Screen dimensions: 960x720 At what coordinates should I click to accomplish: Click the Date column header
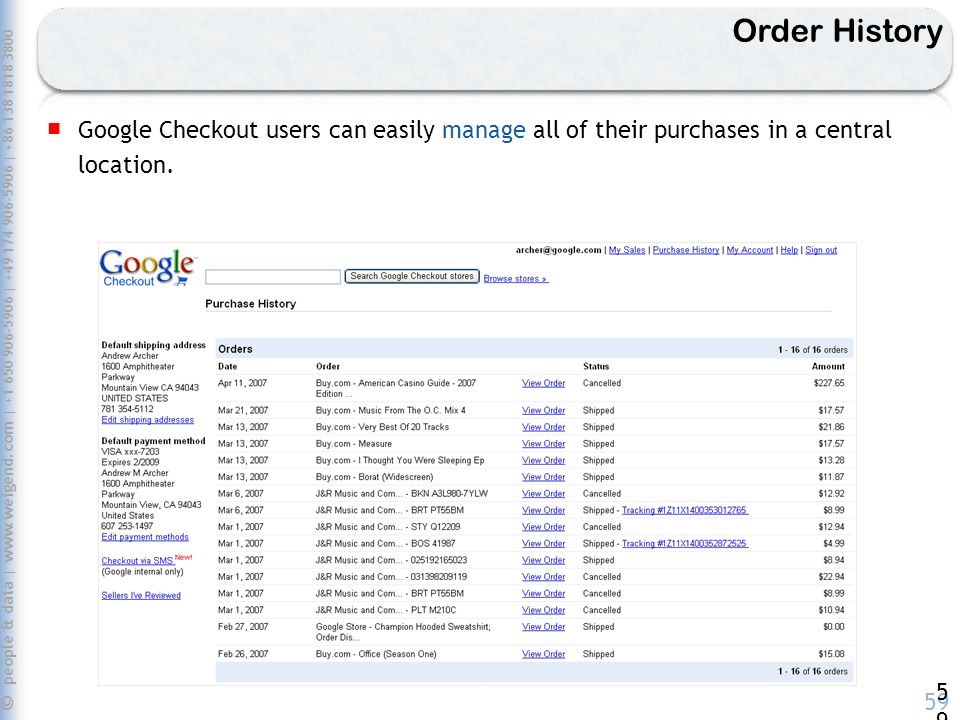click(x=228, y=366)
